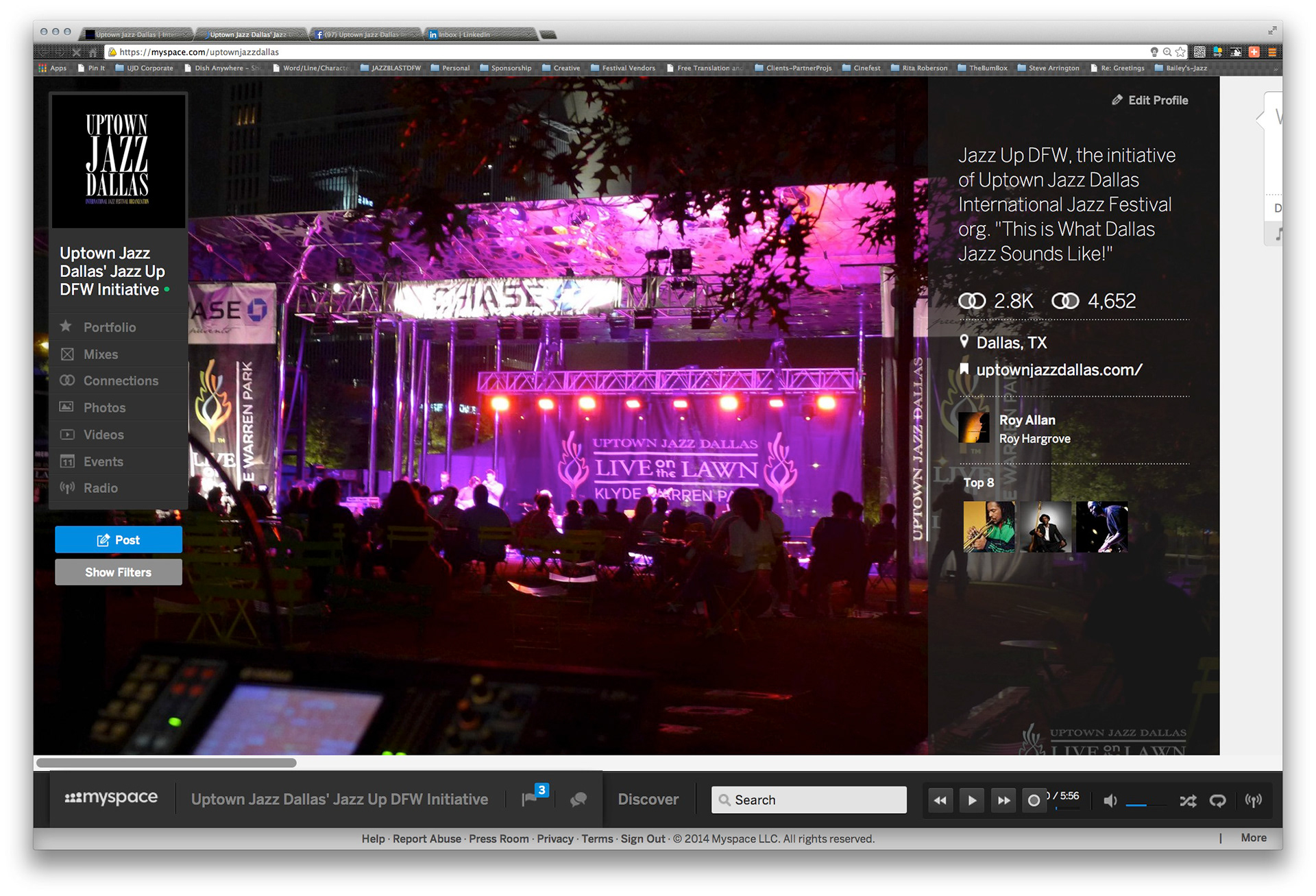Skip to the next track
The height and width of the screenshot is (896, 1316).
pyautogui.click(x=1003, y=800)
